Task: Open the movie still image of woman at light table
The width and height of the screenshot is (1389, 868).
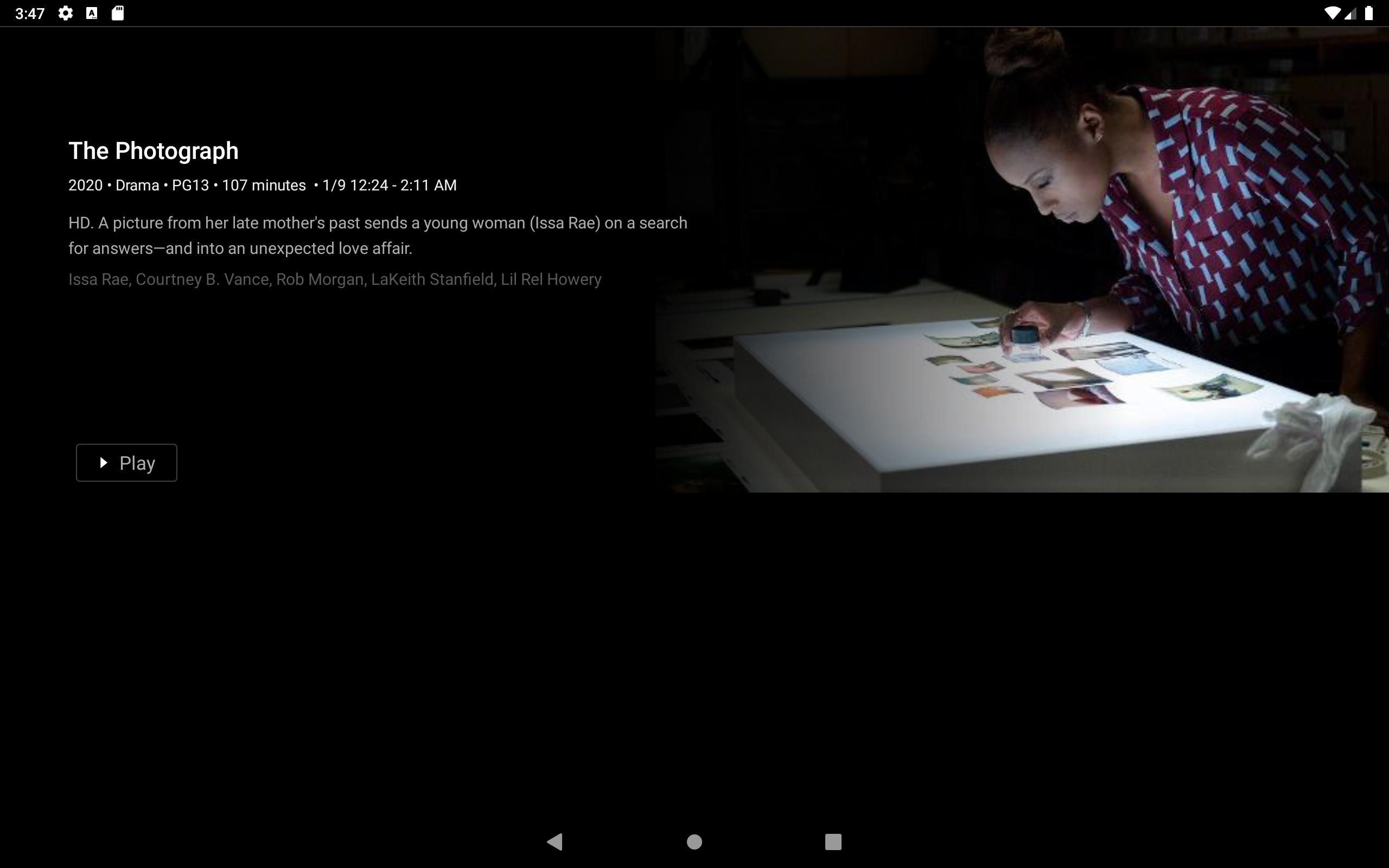Action: coord(1022,259)
